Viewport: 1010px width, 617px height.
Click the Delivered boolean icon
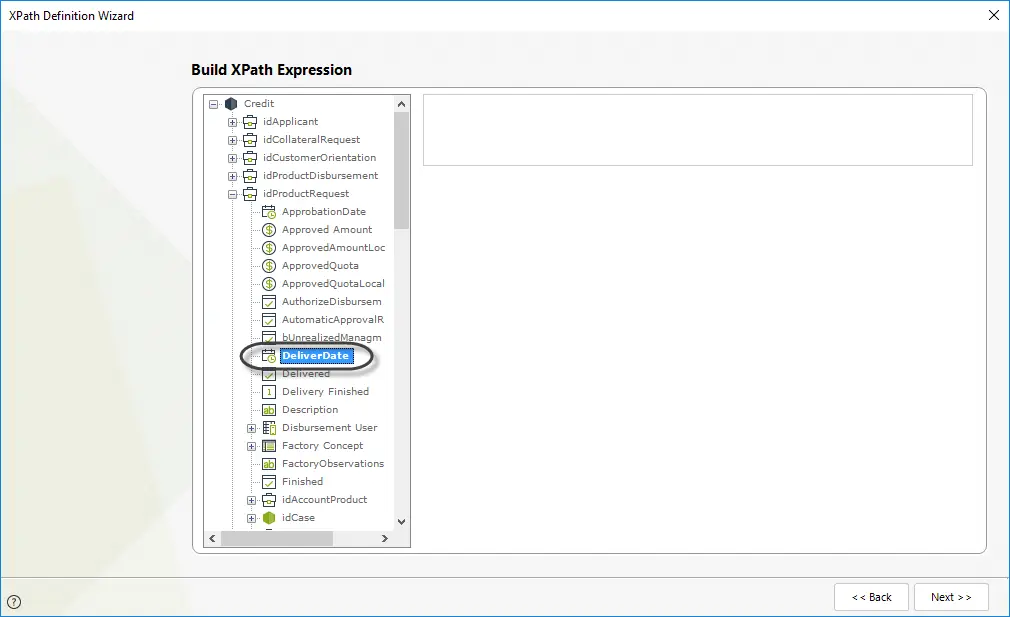click(x=269, y=374)
